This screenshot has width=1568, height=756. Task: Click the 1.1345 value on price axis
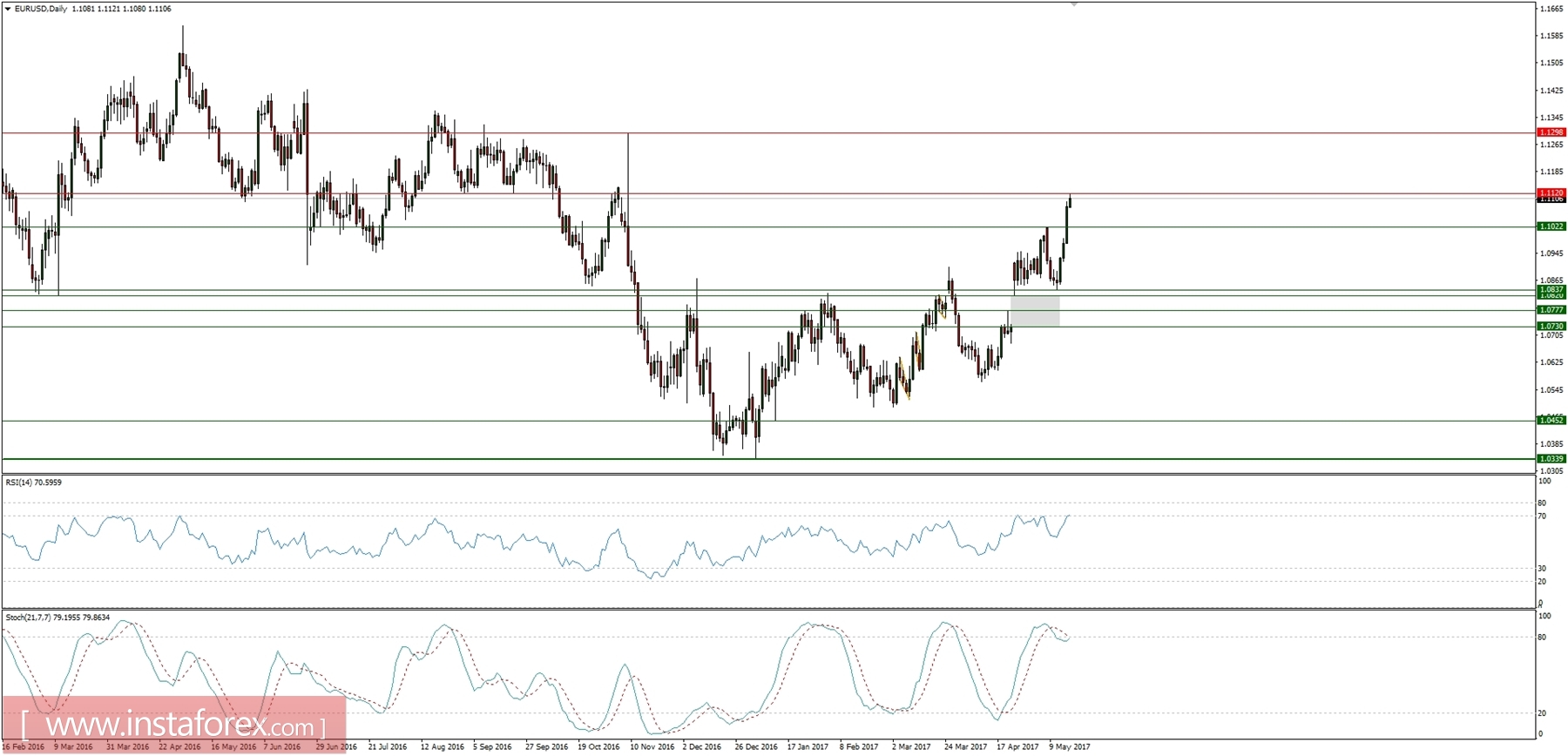[1551, 118]
